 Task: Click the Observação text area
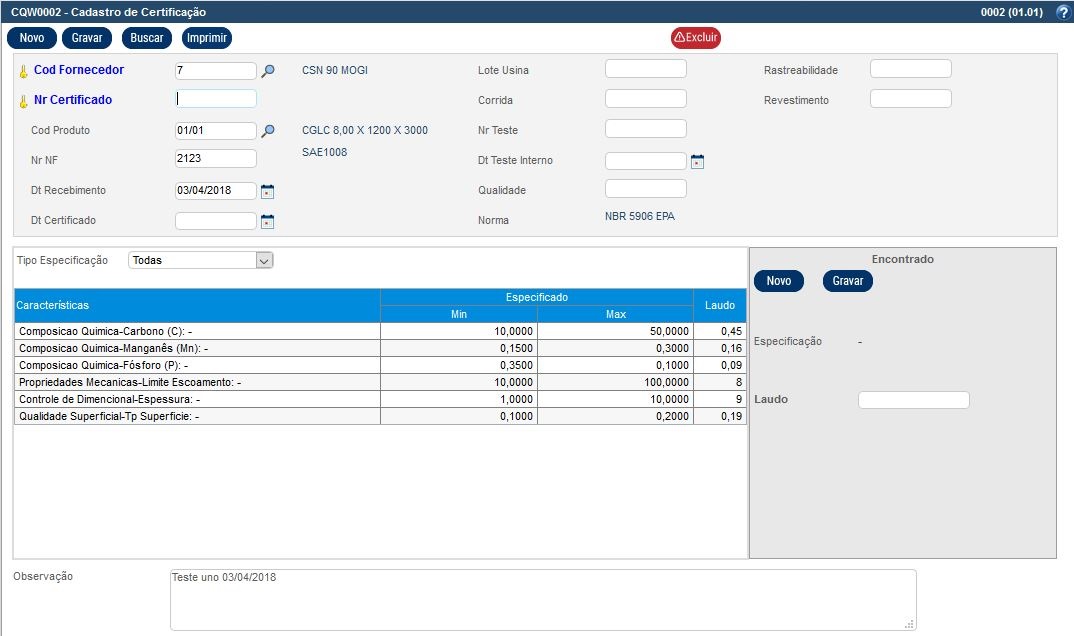pos(542,599)
